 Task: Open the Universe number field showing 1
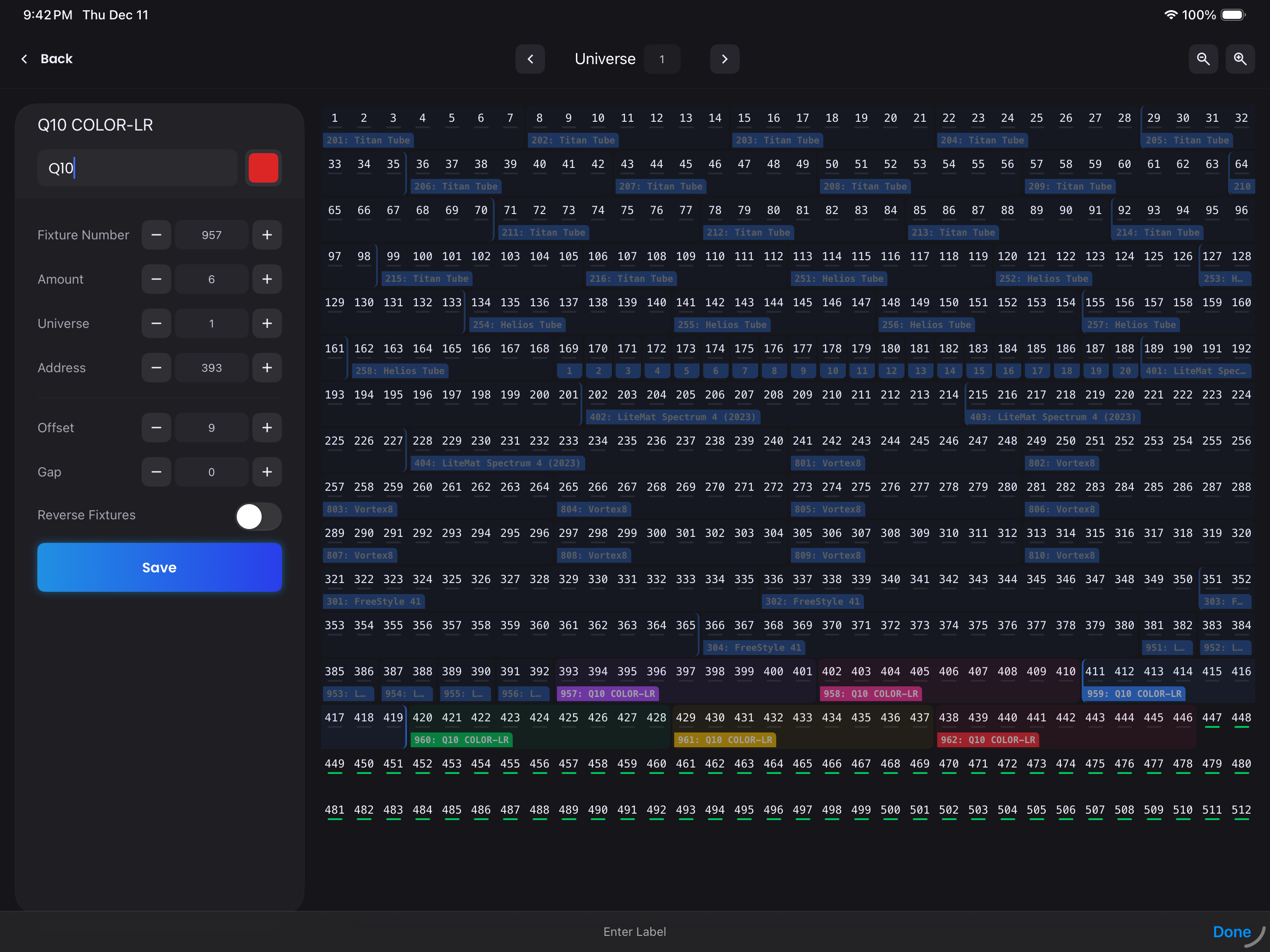tap(662, 59)
